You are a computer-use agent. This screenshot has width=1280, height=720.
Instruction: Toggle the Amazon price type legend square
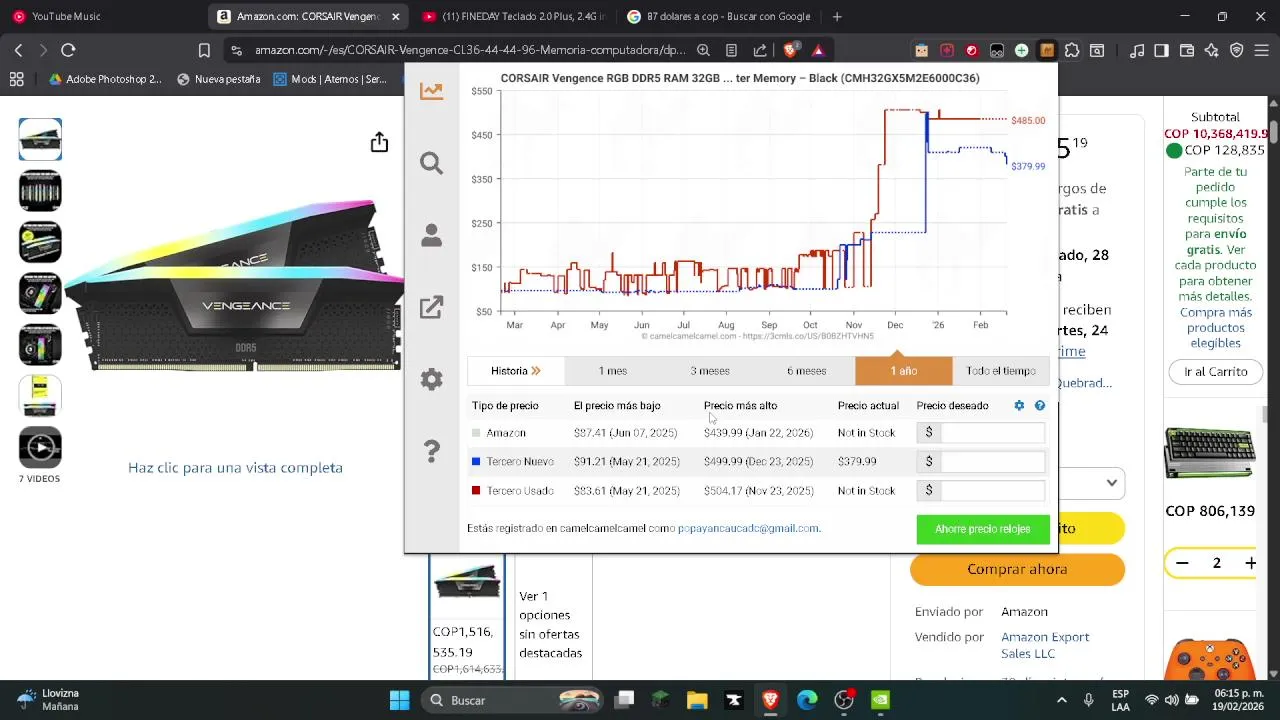(x=476, y=433)
